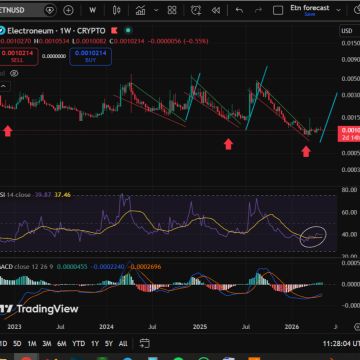Select the 5D date range
This screenshot has width=360, height=360.
coord(17,343)
